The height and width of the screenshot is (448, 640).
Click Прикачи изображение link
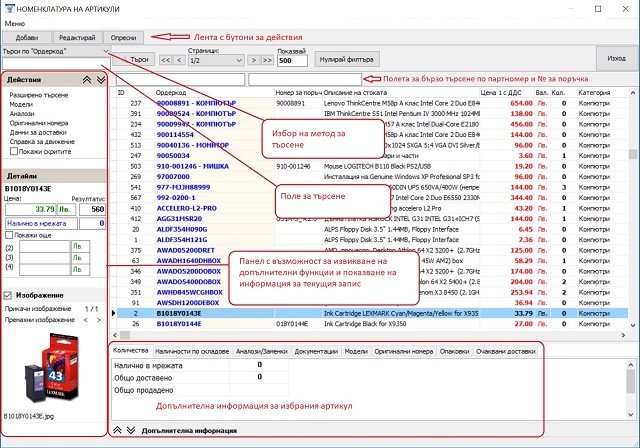point(38,309)
